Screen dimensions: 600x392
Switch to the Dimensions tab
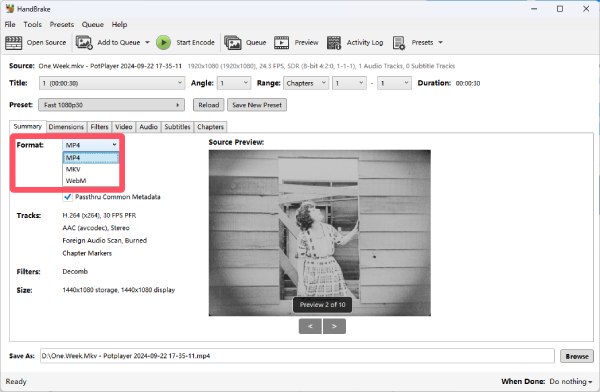point(66,127)
